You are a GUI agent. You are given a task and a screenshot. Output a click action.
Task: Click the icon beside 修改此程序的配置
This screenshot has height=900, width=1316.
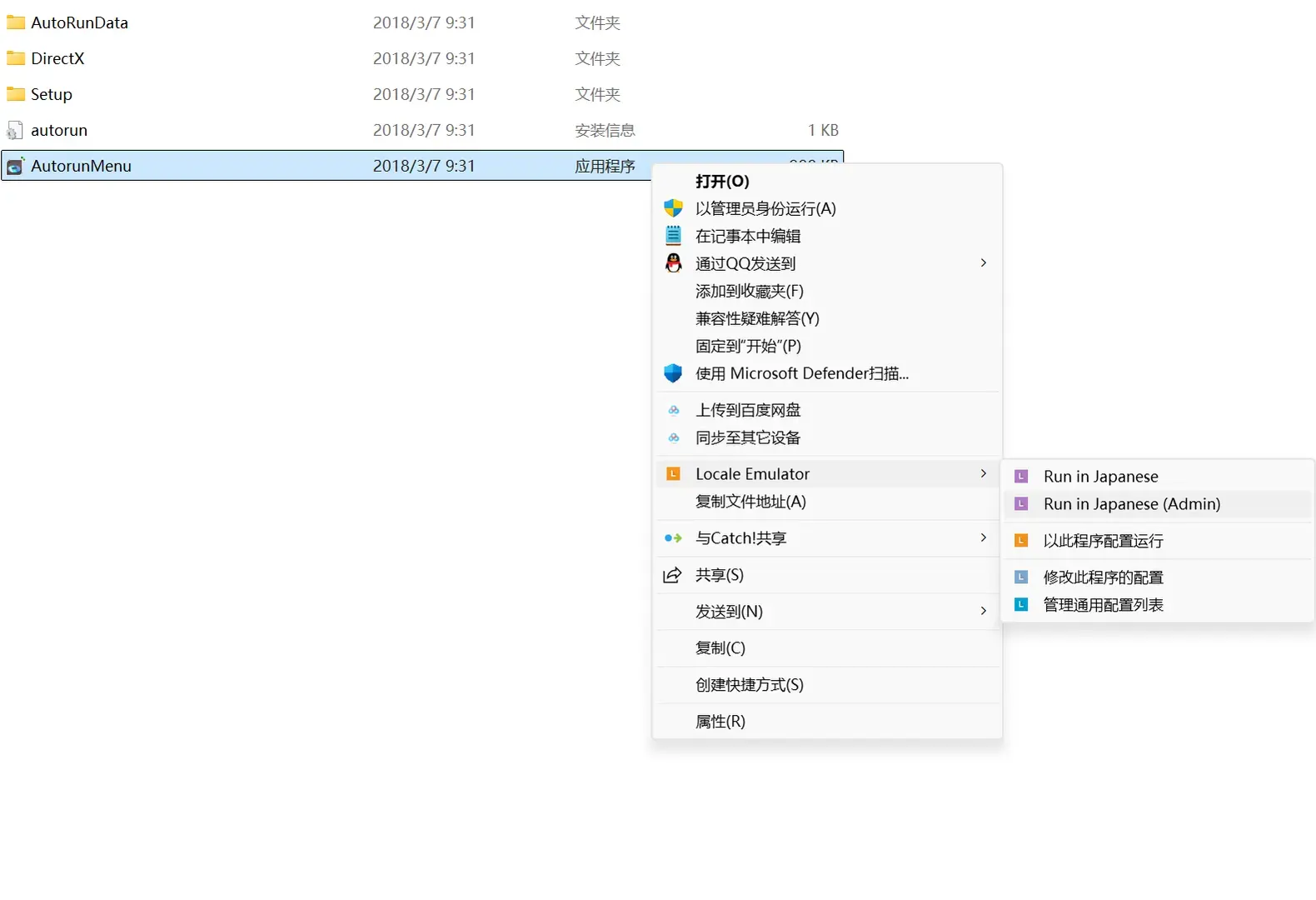[x=1021, y=577]
